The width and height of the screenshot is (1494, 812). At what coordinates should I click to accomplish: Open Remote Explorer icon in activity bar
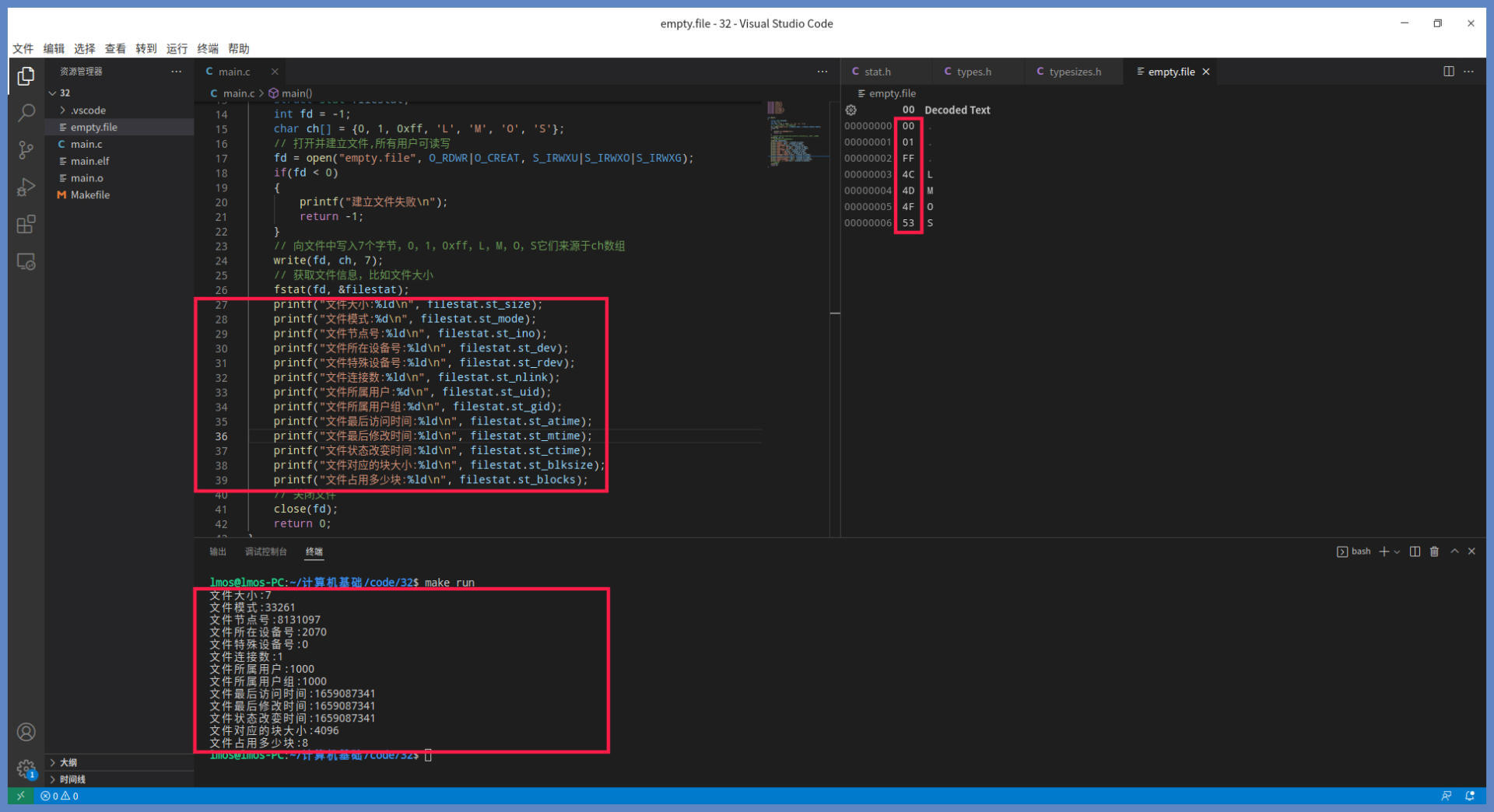[x=26, y=262]
